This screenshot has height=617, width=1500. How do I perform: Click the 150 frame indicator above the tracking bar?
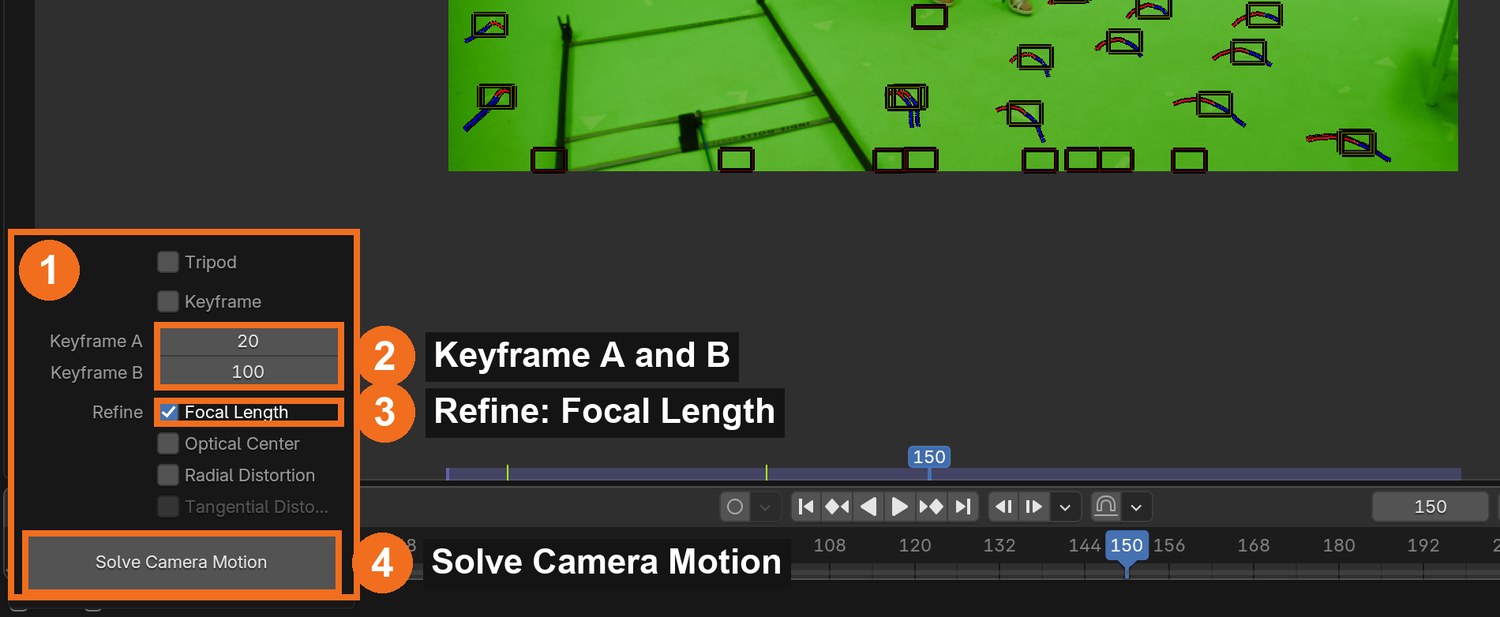(x=929, y=457)
